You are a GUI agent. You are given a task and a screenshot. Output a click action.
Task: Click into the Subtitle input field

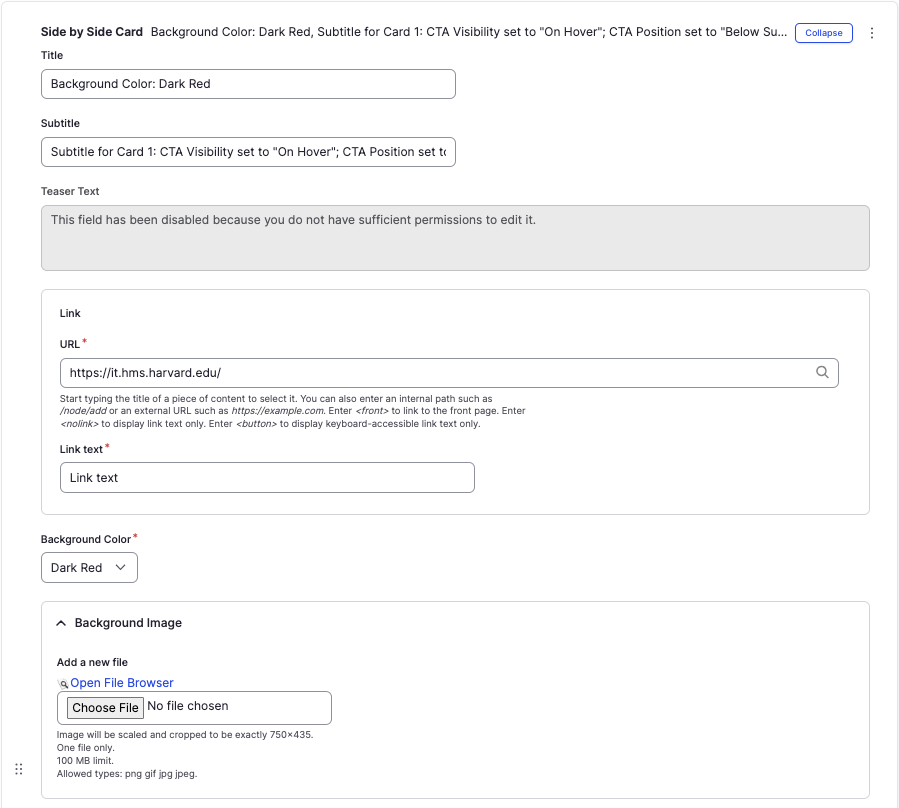[x=248, y=152]
